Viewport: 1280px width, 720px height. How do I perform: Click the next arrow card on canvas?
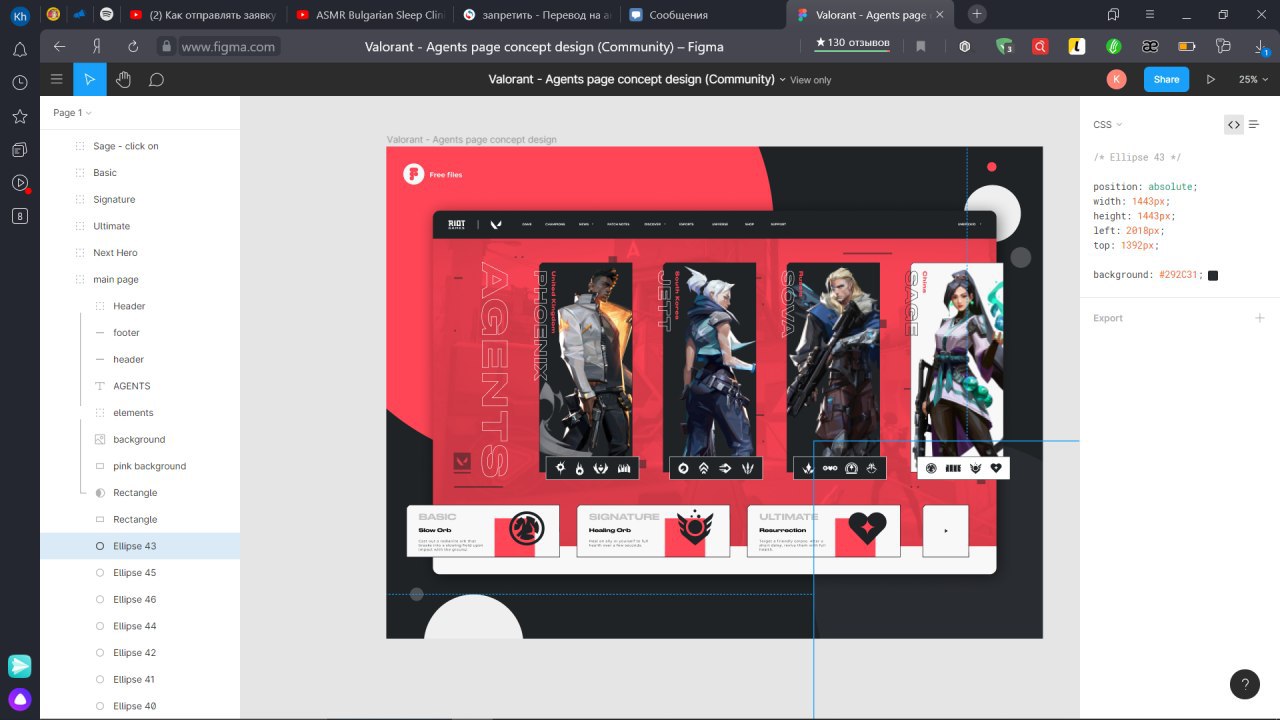pos(945,531)
